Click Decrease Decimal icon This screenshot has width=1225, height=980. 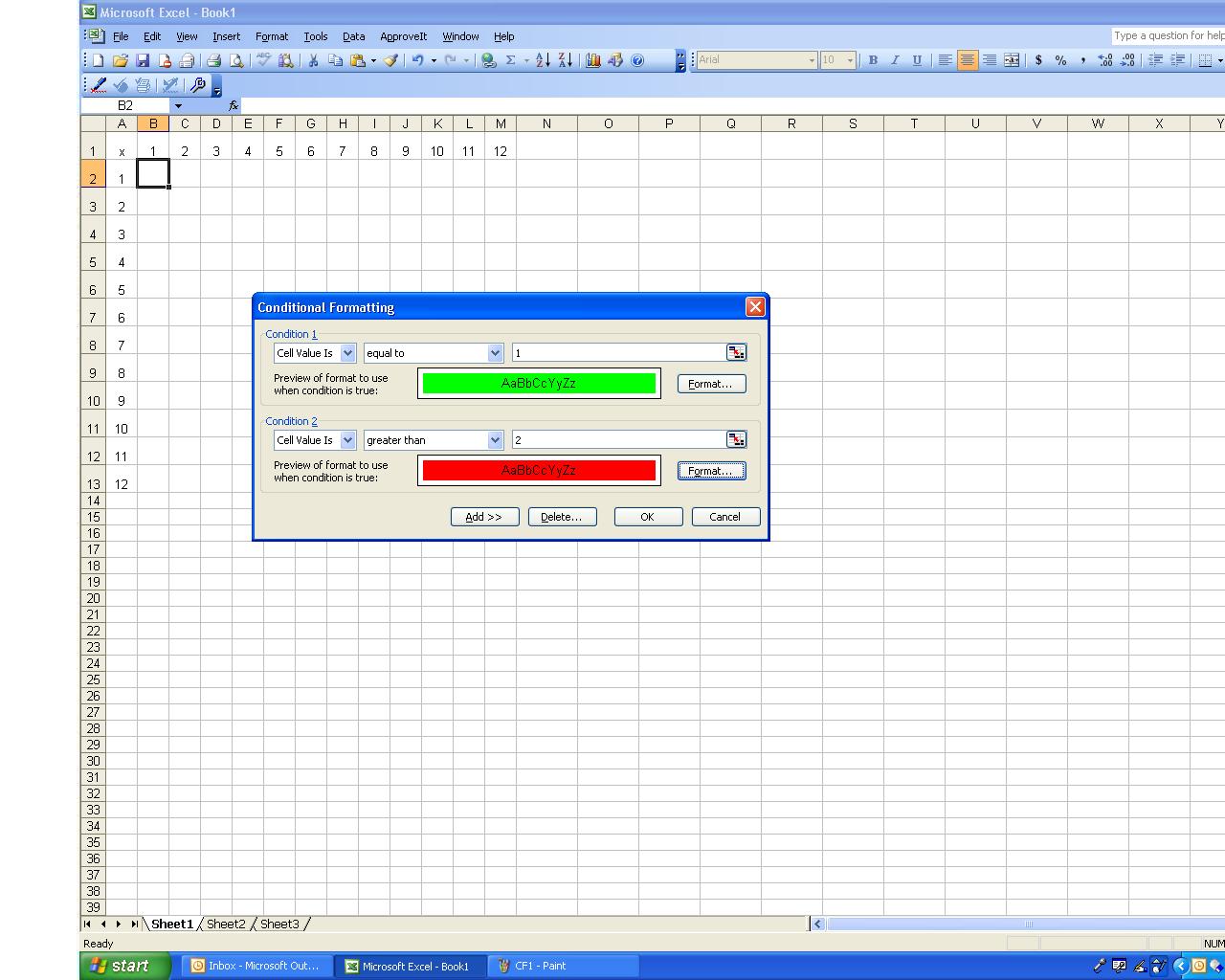coord(1127,60)
